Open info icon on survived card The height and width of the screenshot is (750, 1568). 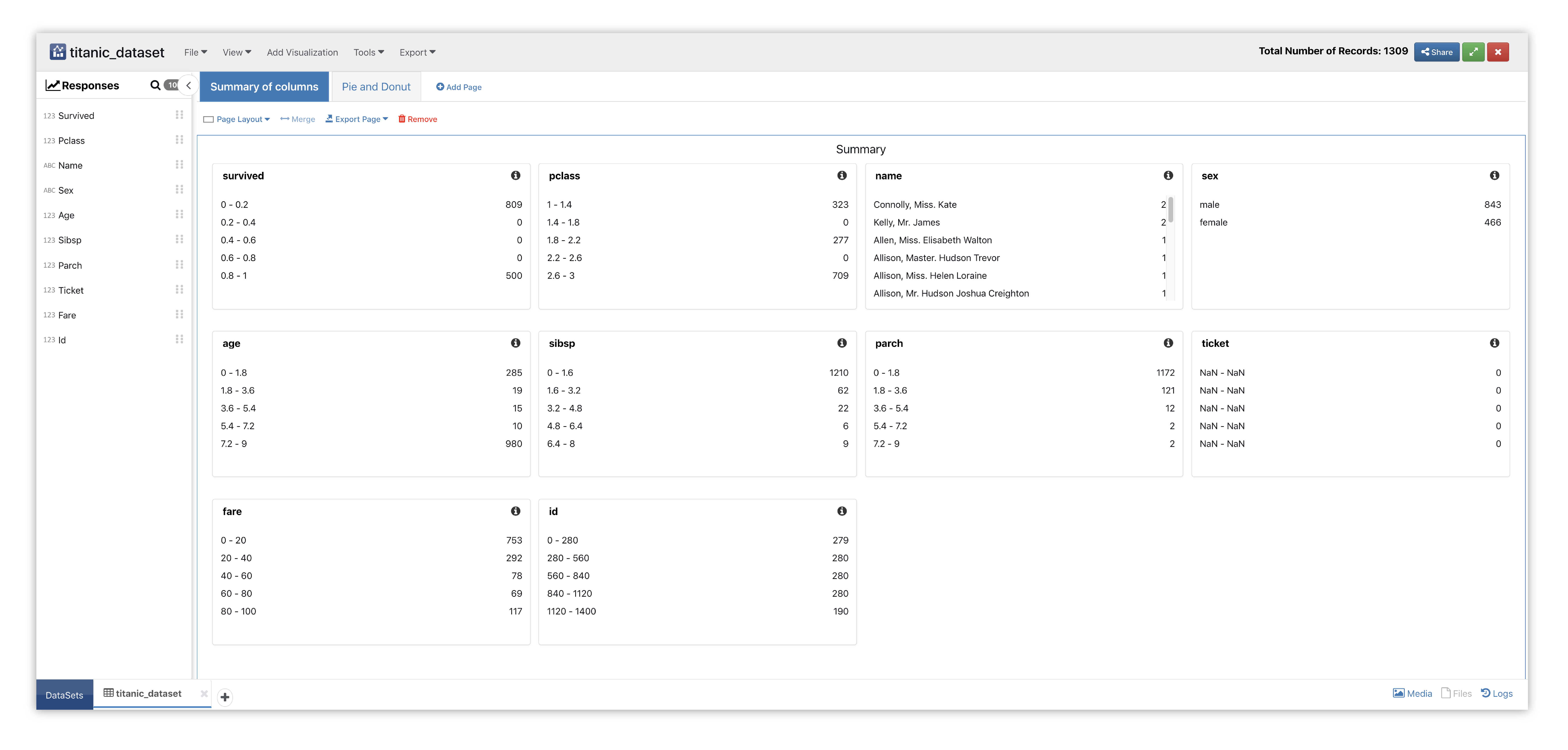pos(516,175)
